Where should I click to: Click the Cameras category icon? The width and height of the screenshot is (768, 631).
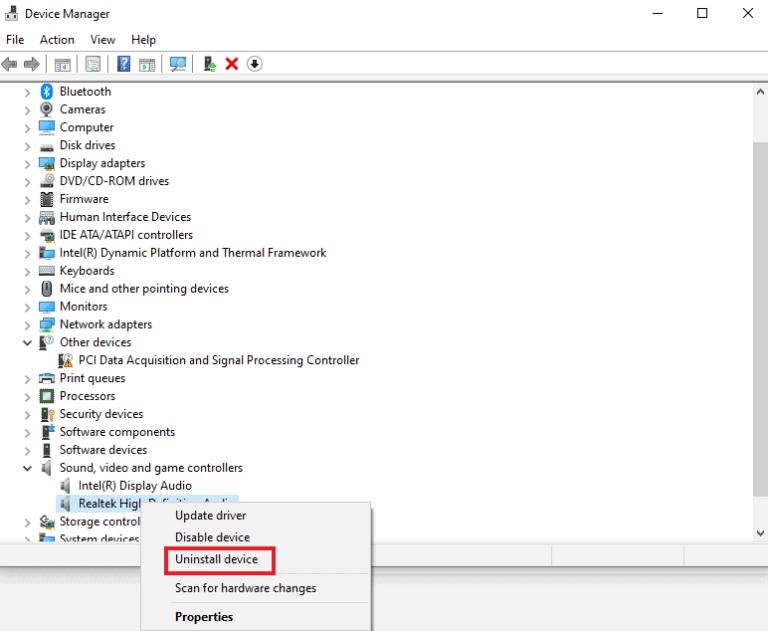[47, 109]
